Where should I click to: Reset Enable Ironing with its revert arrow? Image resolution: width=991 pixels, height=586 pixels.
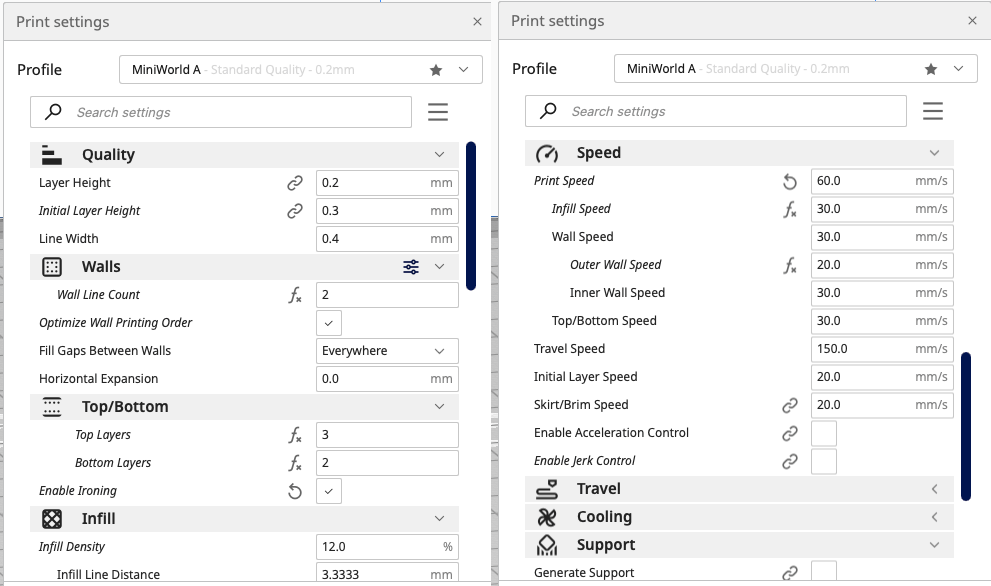point(295,491)
